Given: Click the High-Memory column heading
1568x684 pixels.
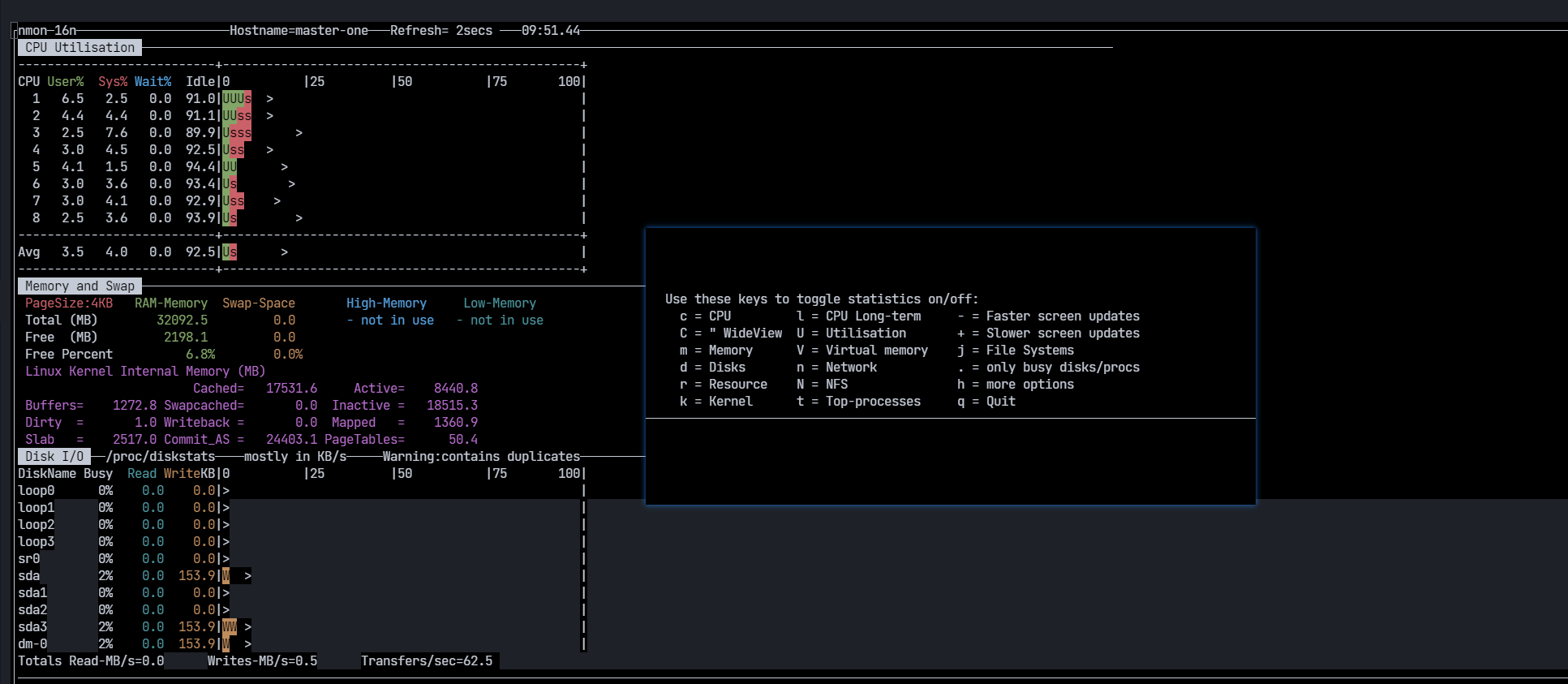Looking at the screenshot, I should point(386,303).
